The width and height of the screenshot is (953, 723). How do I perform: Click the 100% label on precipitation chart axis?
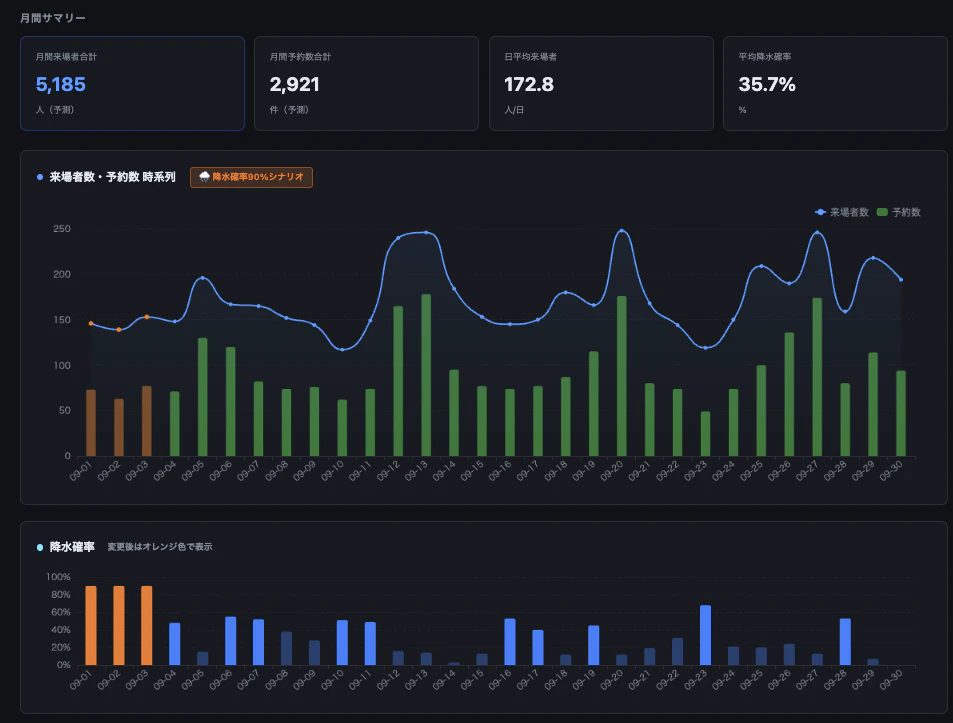(x=58, y=577)
